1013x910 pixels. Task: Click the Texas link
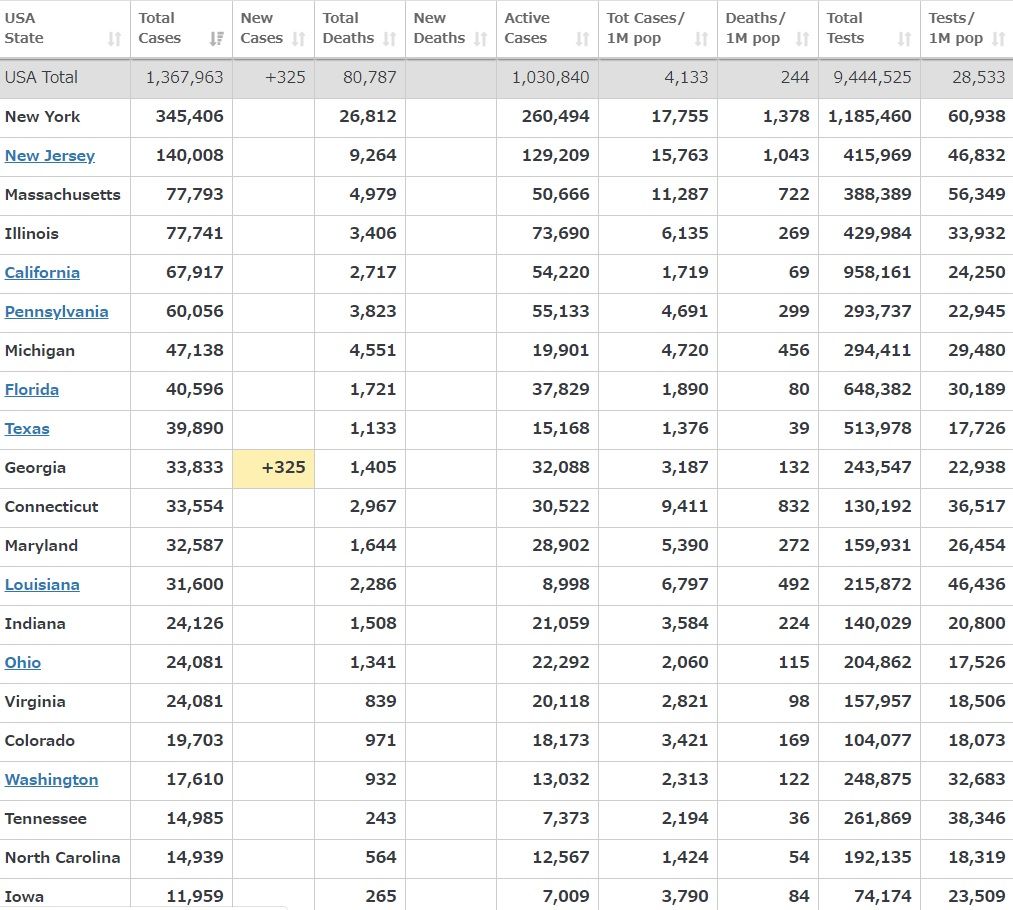(x=27, y=428)
